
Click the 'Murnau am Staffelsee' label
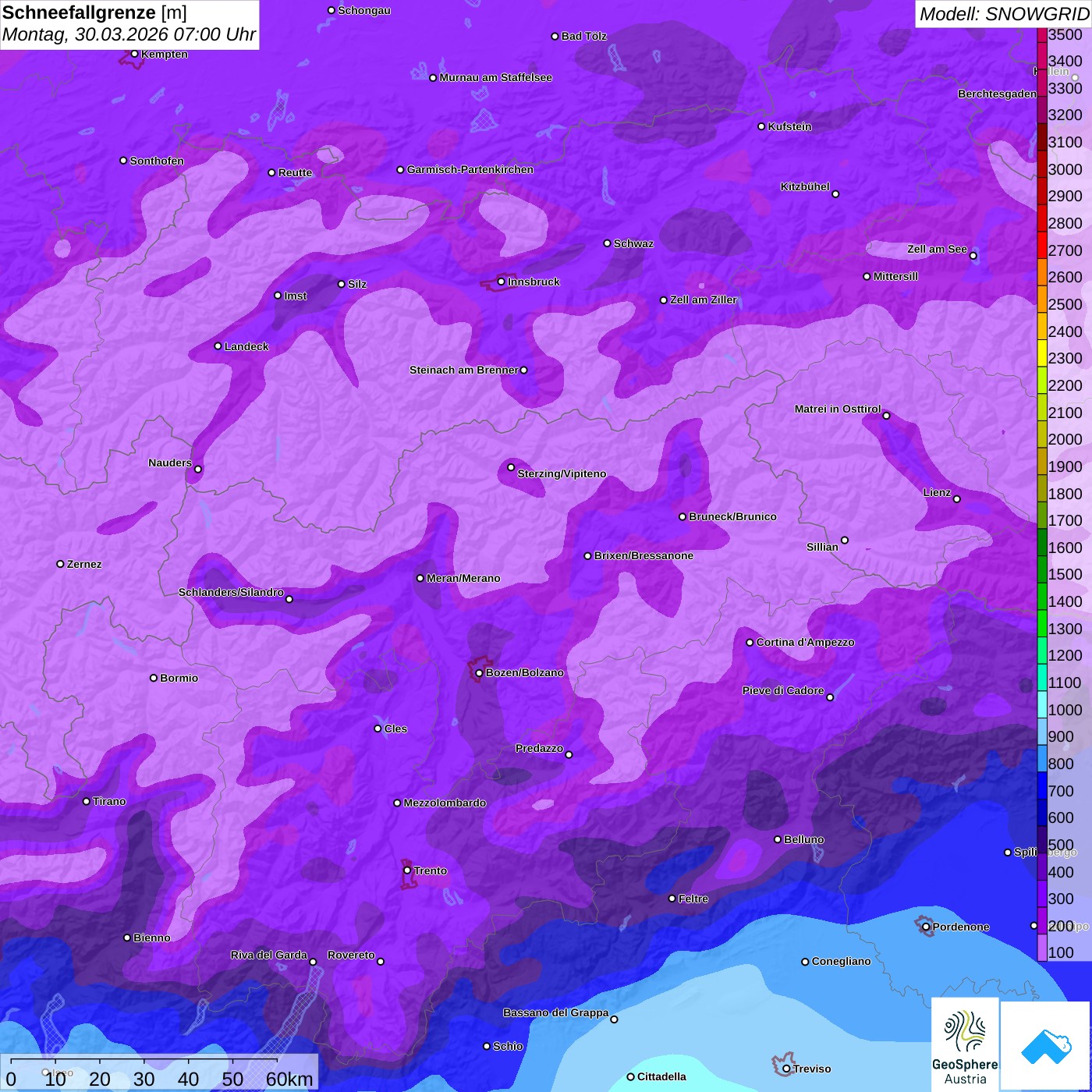pos(495,77)
